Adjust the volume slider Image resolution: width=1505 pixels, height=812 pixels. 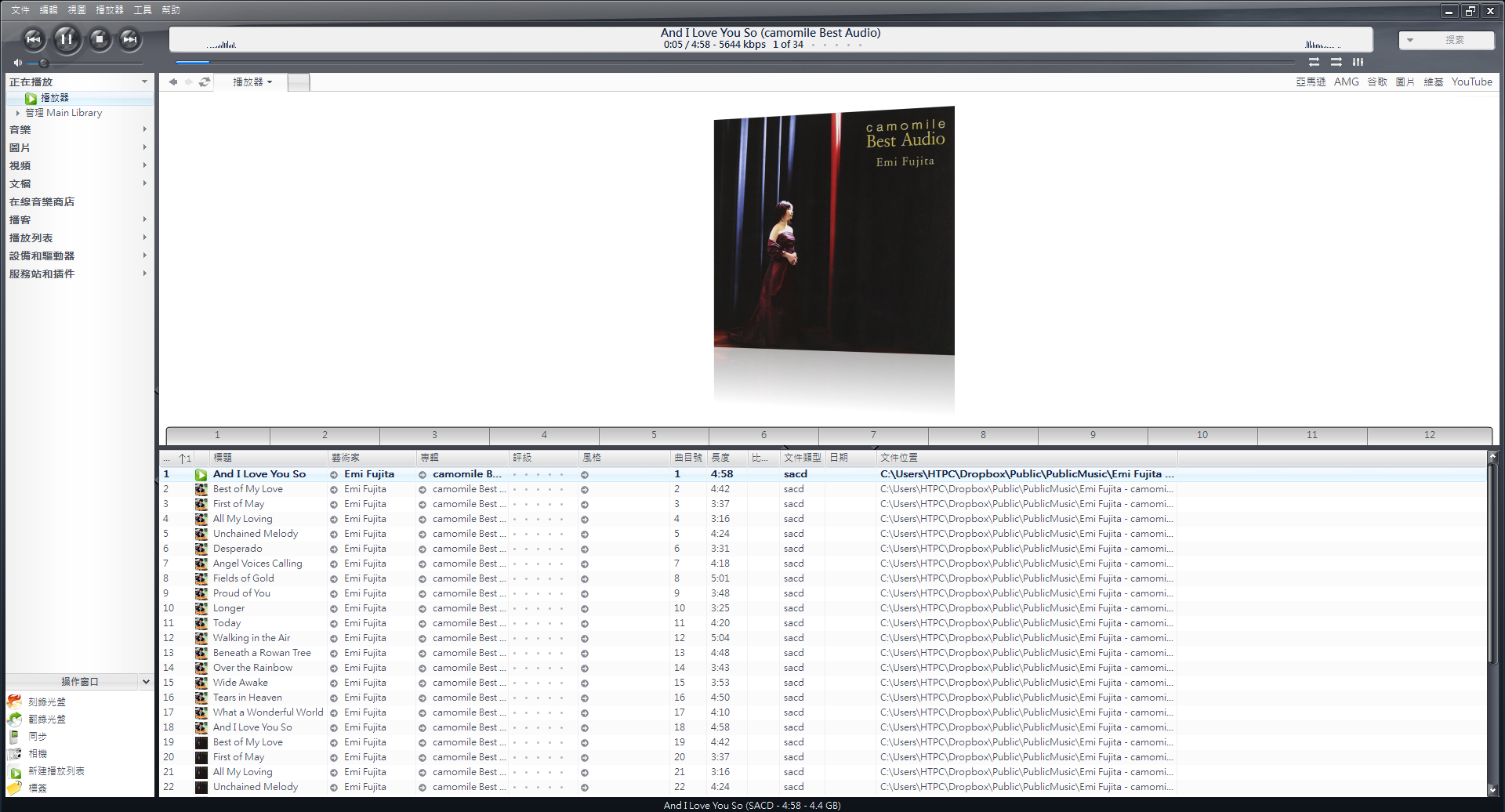click(x=44, y=63)
